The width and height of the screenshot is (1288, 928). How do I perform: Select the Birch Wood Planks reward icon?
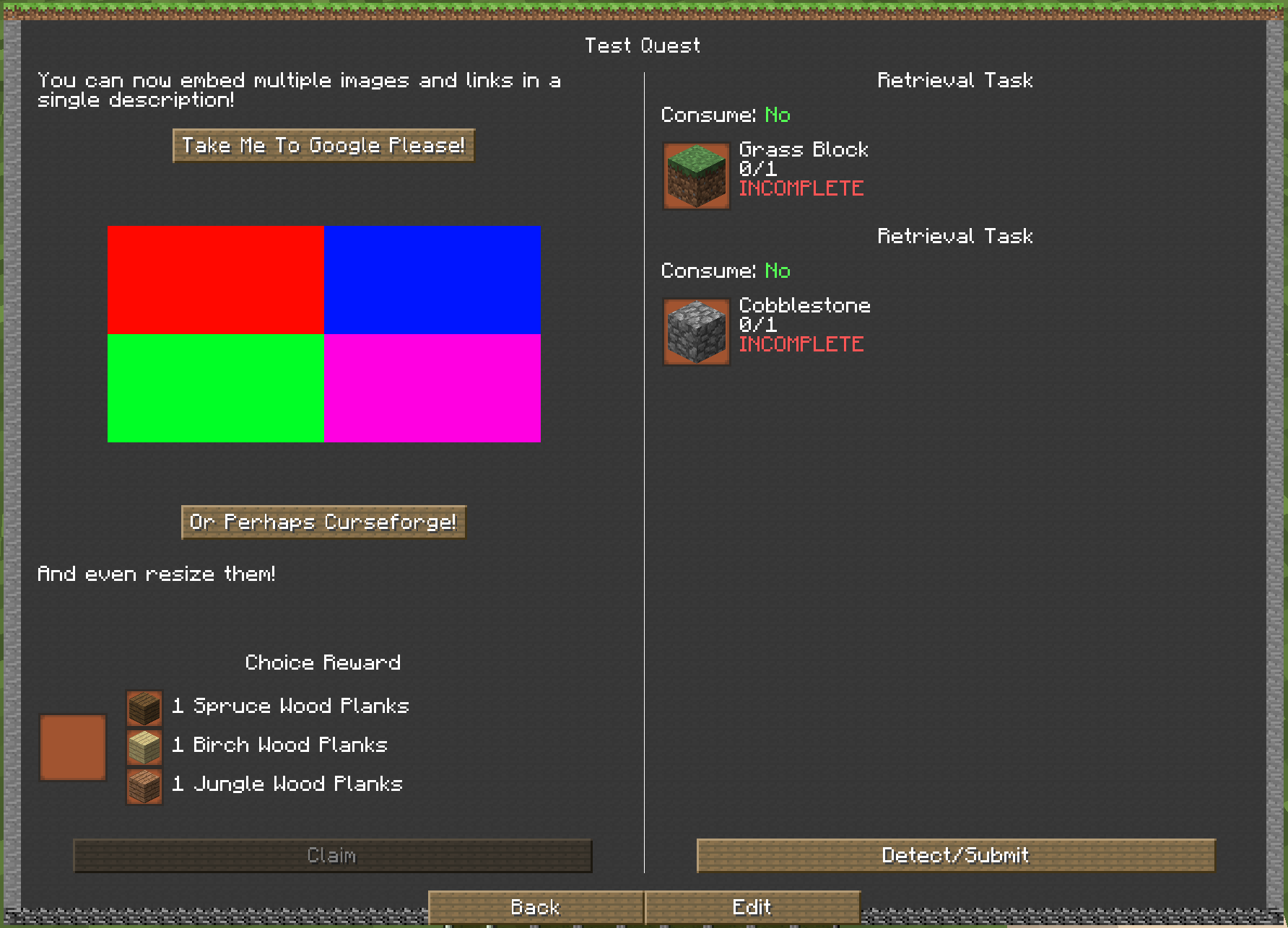coord(144,746)
